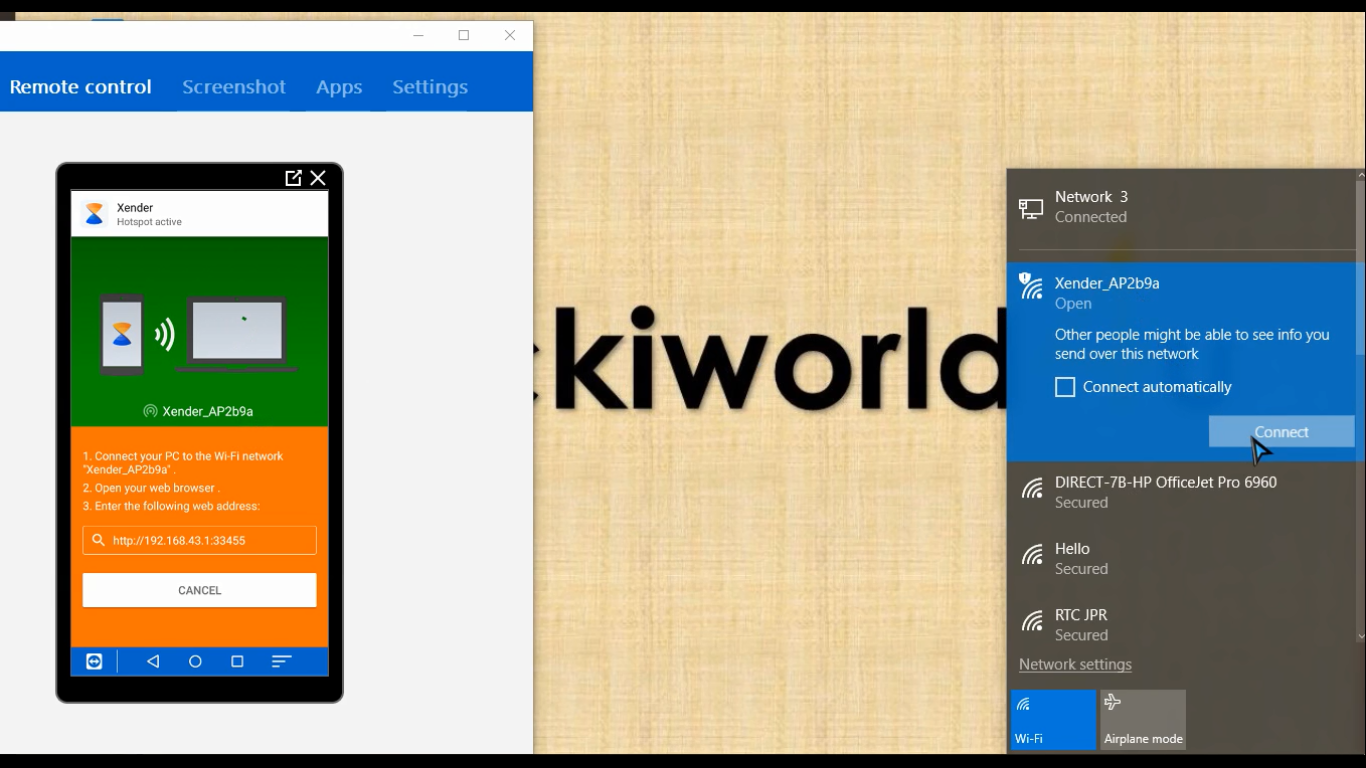Viewport: 1366px width, 768px height.
Task: Pop out the phone screen to a window
Action: [293, 178]
